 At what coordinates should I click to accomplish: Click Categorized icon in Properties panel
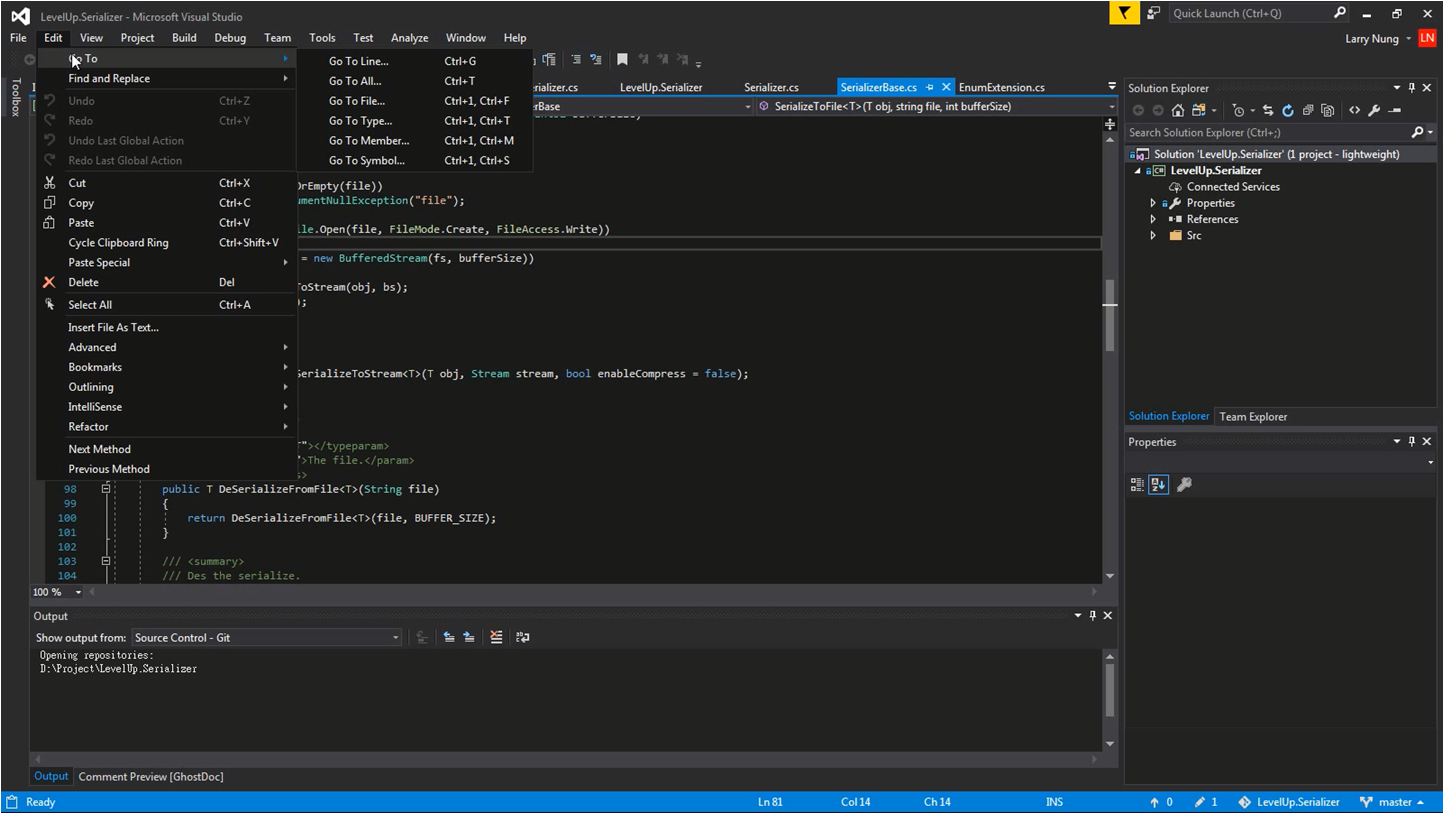[1137, 484]
